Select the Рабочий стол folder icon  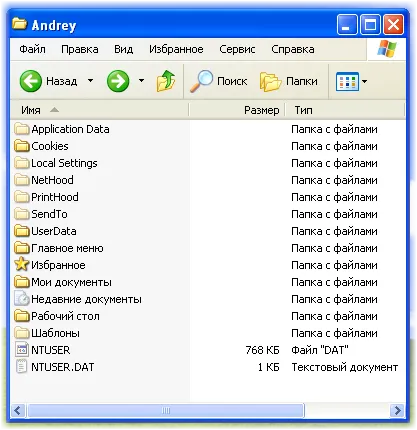point(22,316)
